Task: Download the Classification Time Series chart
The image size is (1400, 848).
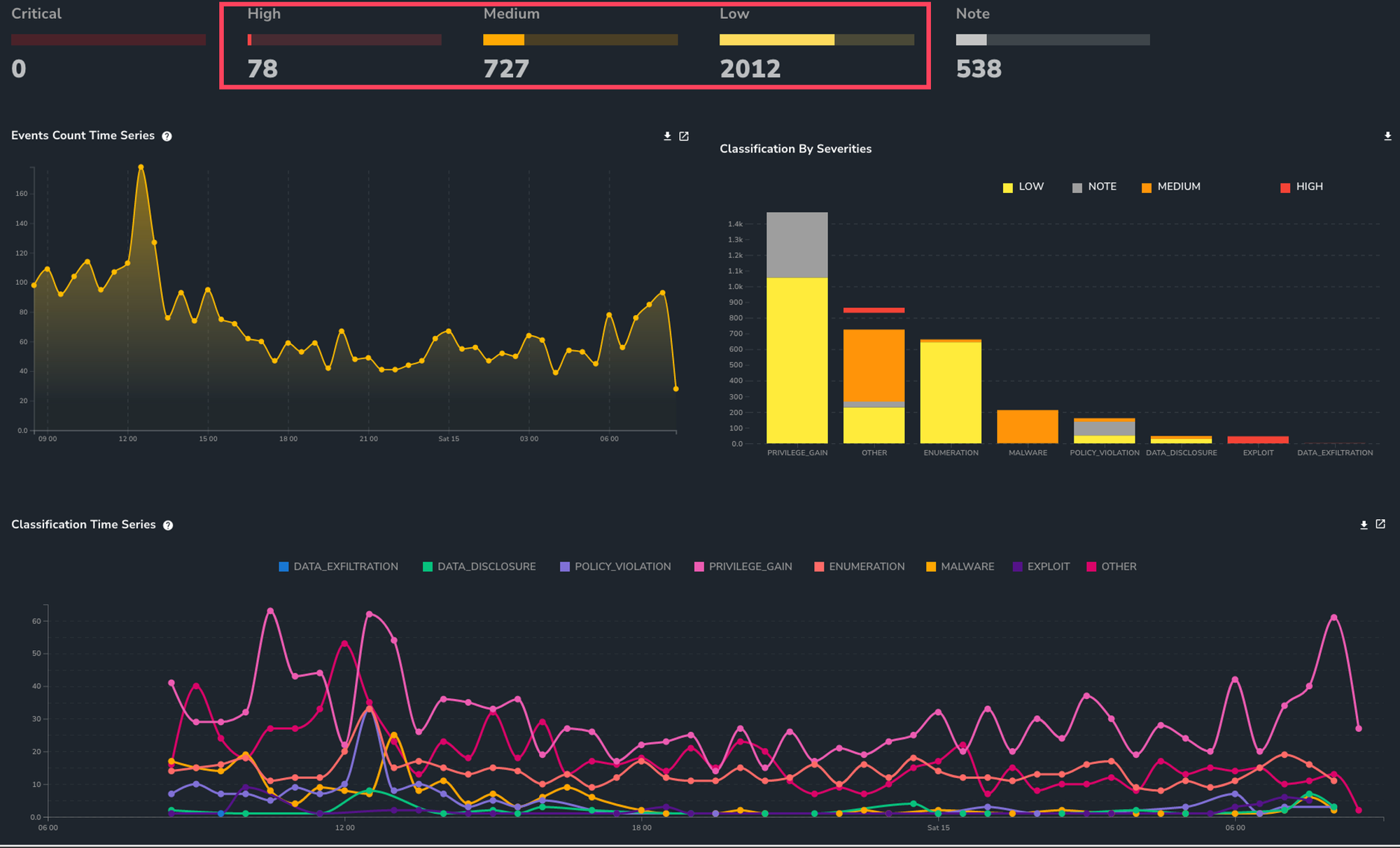Action: (1364, 525)
